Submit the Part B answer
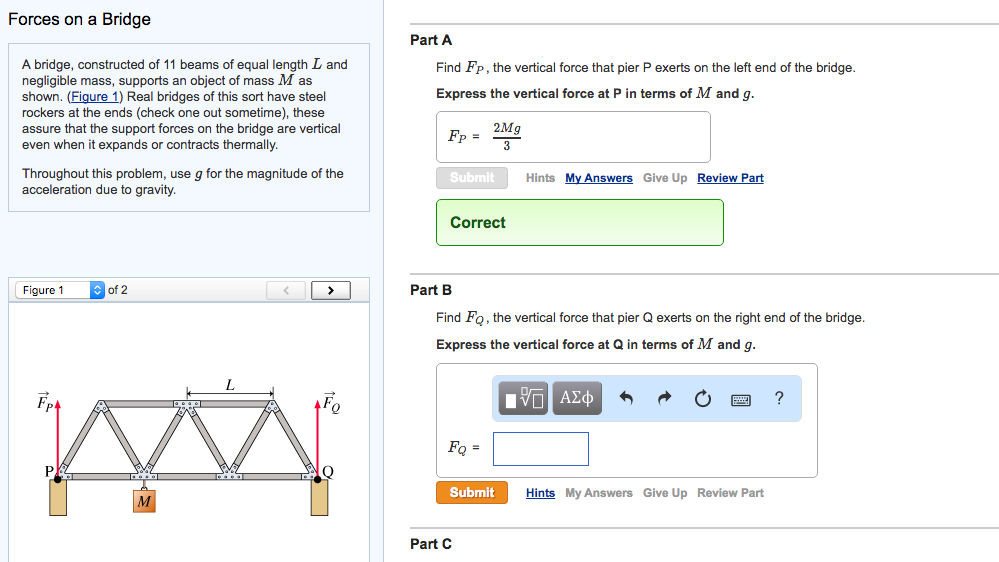The image size is (999, 562). tap(471, 493)
